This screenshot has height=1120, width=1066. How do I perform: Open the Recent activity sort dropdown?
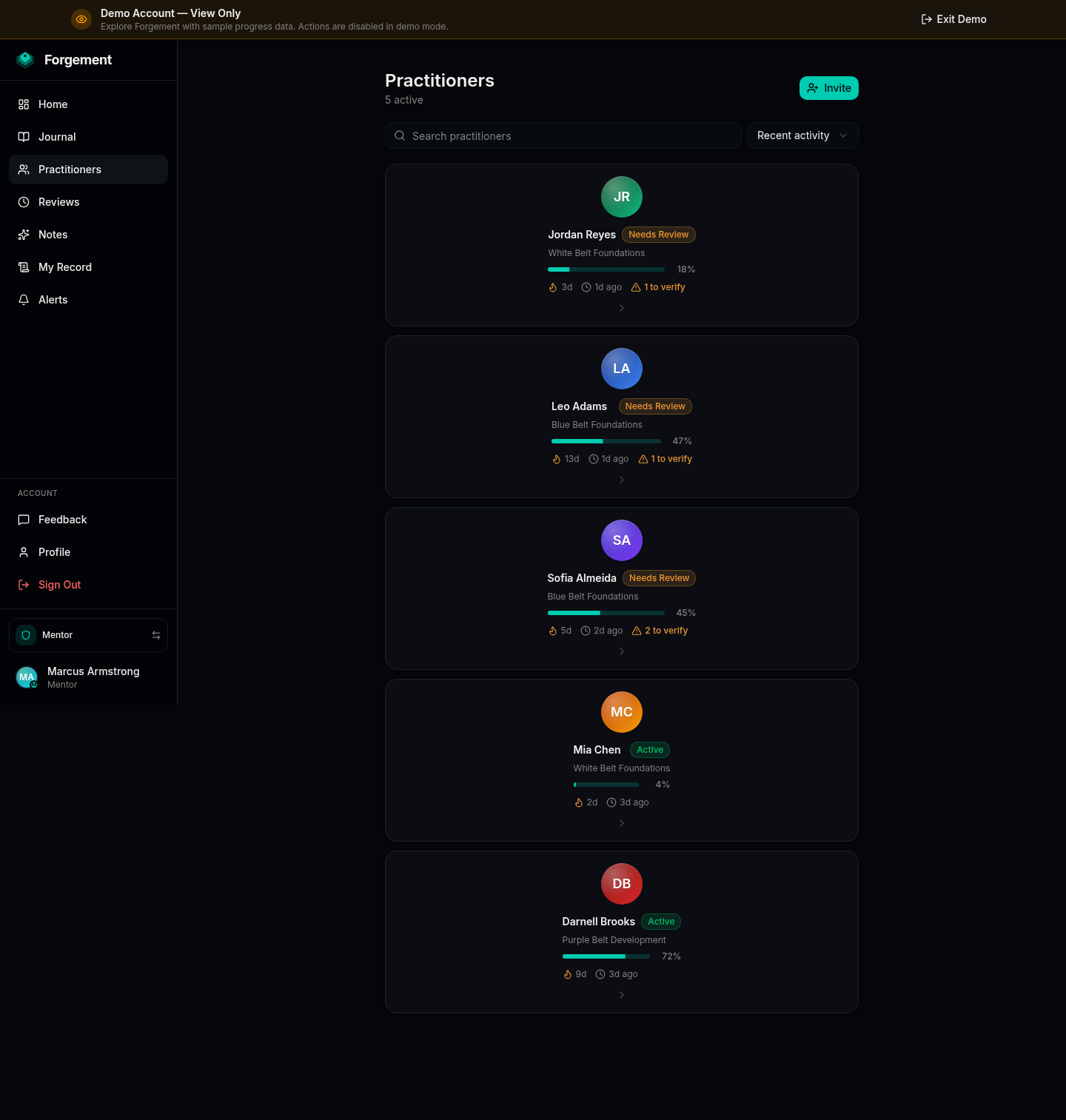(x=803, y=135)
